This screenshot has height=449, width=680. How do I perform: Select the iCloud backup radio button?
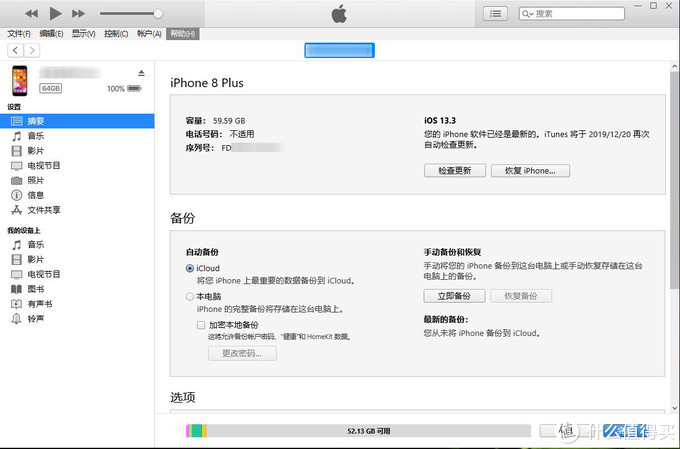(x=190, y=269)
